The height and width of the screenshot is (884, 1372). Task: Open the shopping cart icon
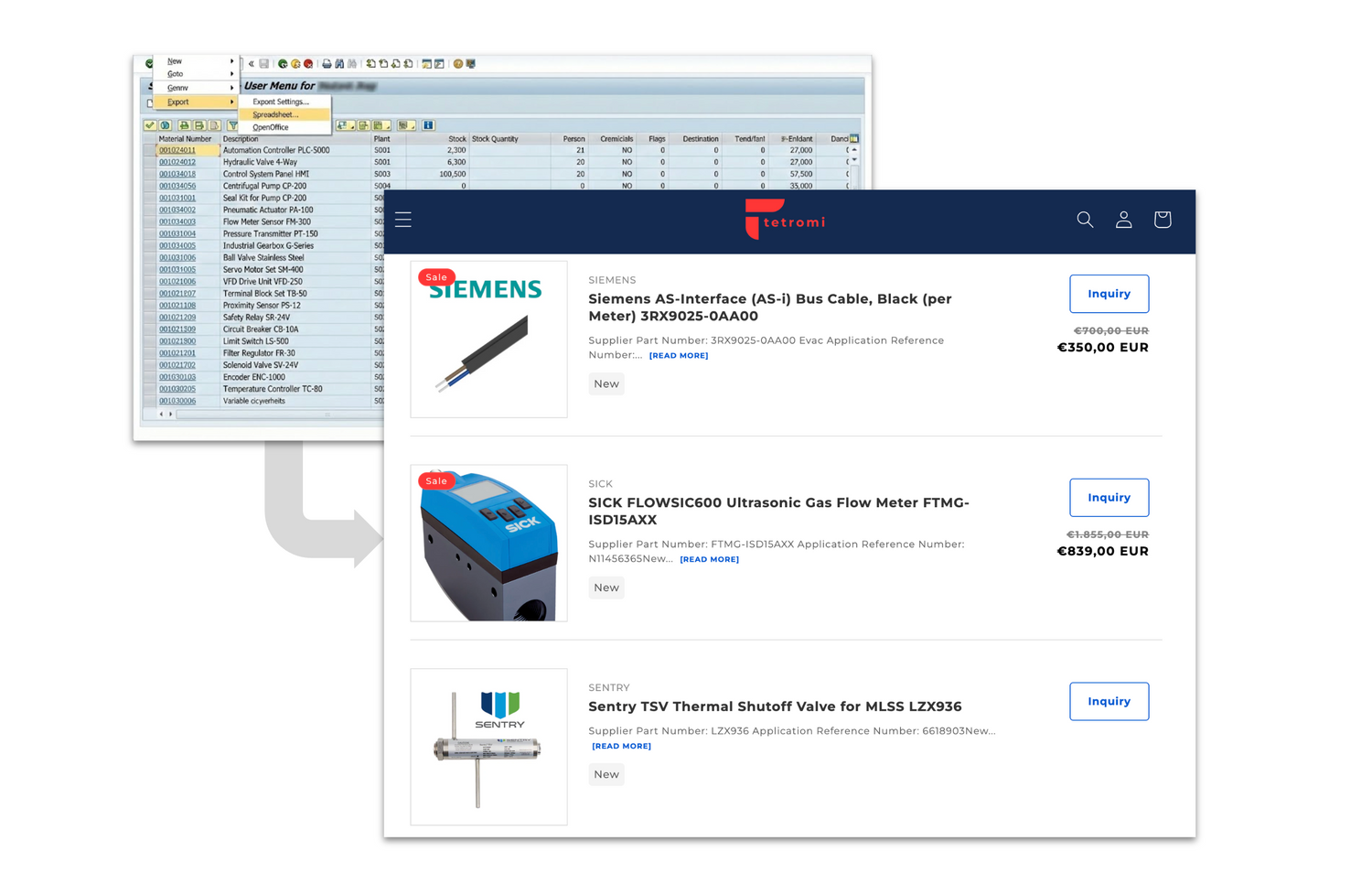1162,220
